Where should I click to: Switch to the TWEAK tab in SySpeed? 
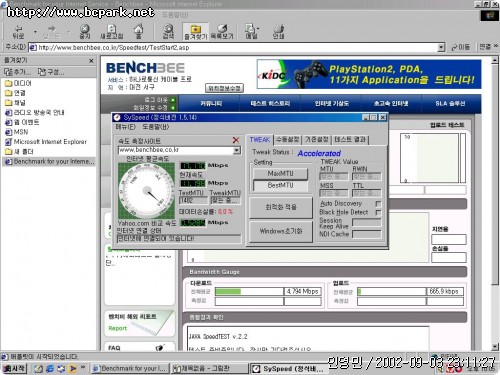click(260, 140)
